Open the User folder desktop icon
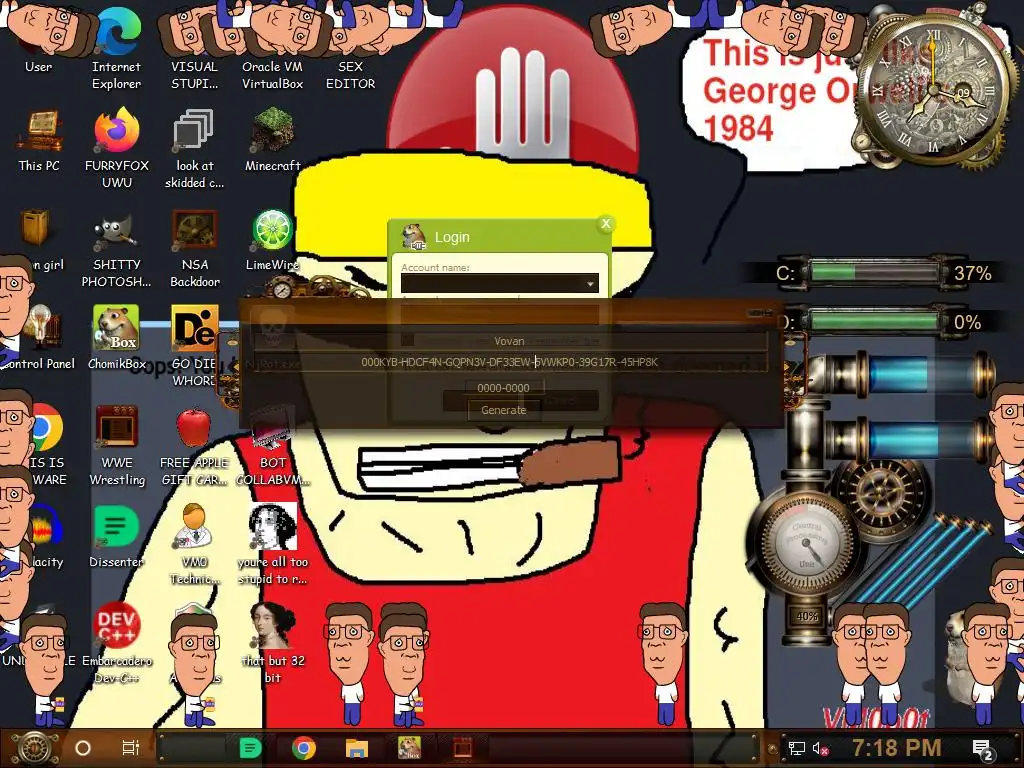Screen dimensions: 1024x768 (39, 42)
